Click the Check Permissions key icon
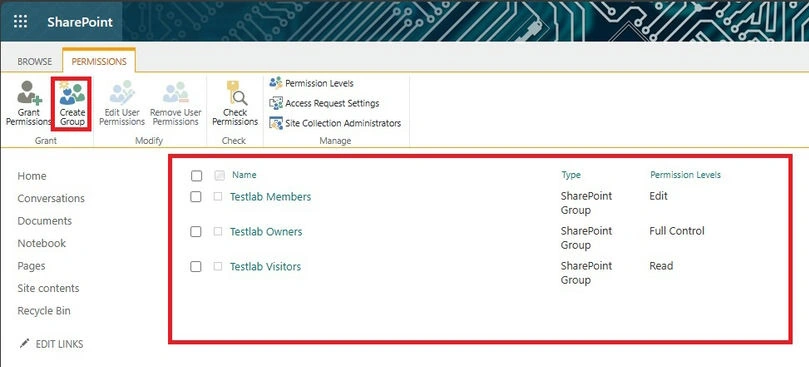This screenshot has height=367, width=809. point(236,93)
